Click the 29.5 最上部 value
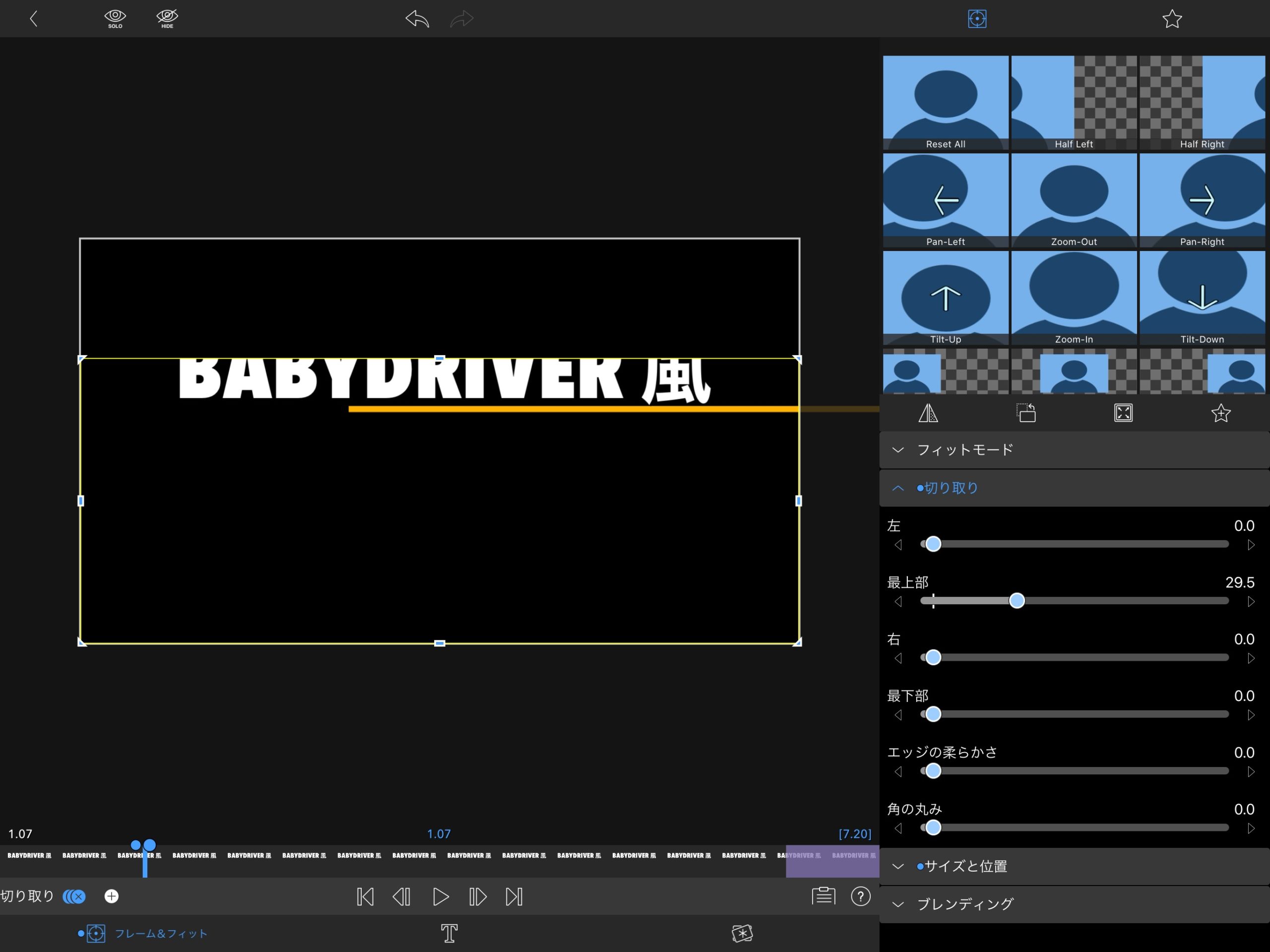The height and width of the screenshot is (952, 1270). (x=1240, y=582)
